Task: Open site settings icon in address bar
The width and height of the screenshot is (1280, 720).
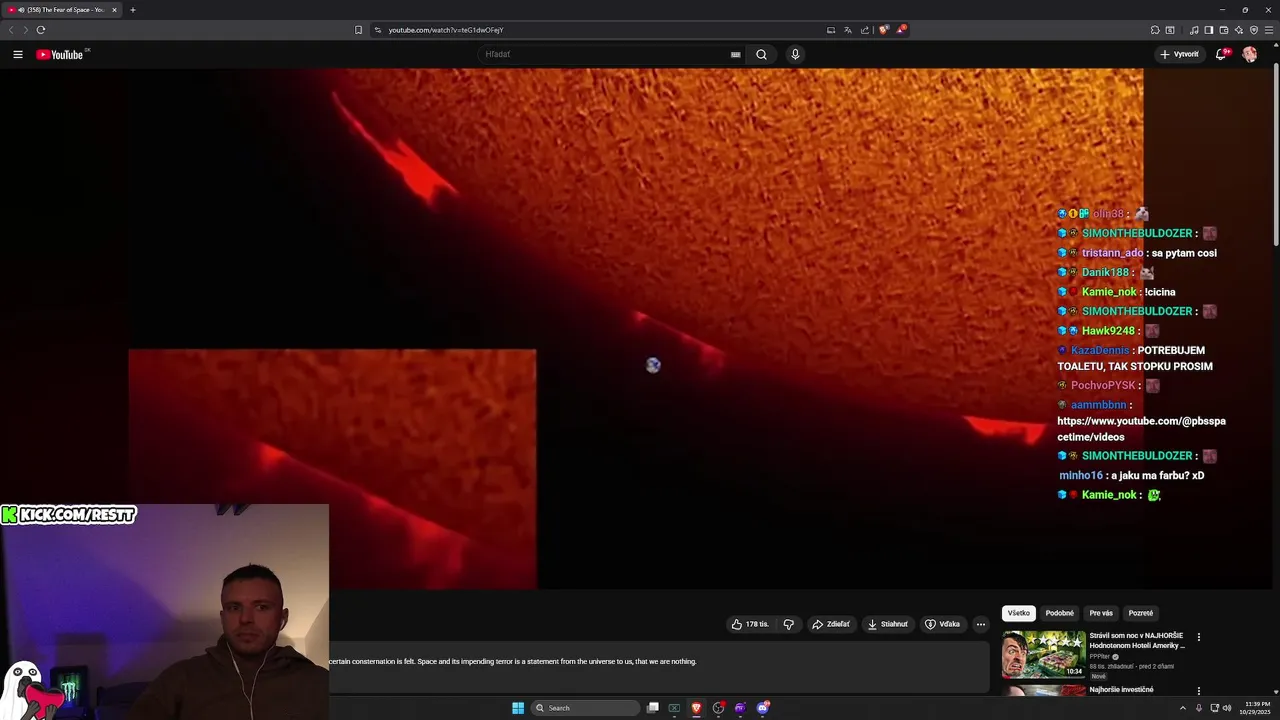Action: tap(378, 30)
